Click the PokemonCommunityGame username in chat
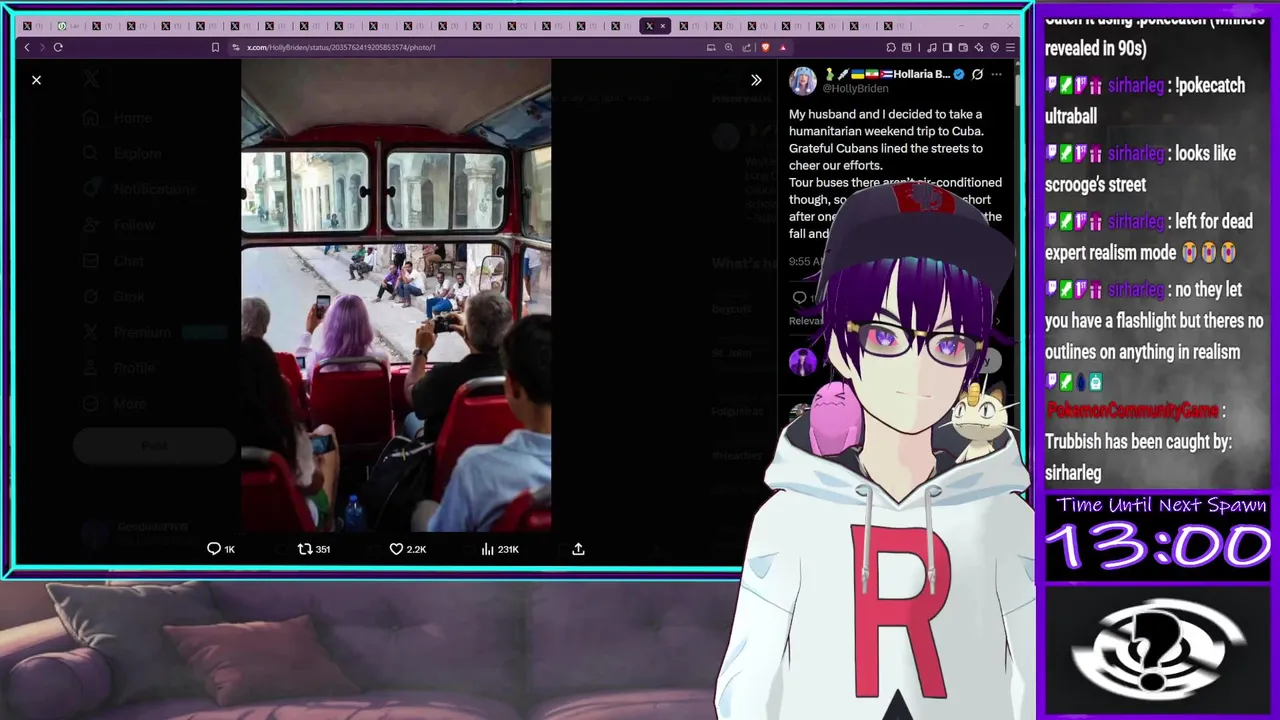 point(1131,410)
